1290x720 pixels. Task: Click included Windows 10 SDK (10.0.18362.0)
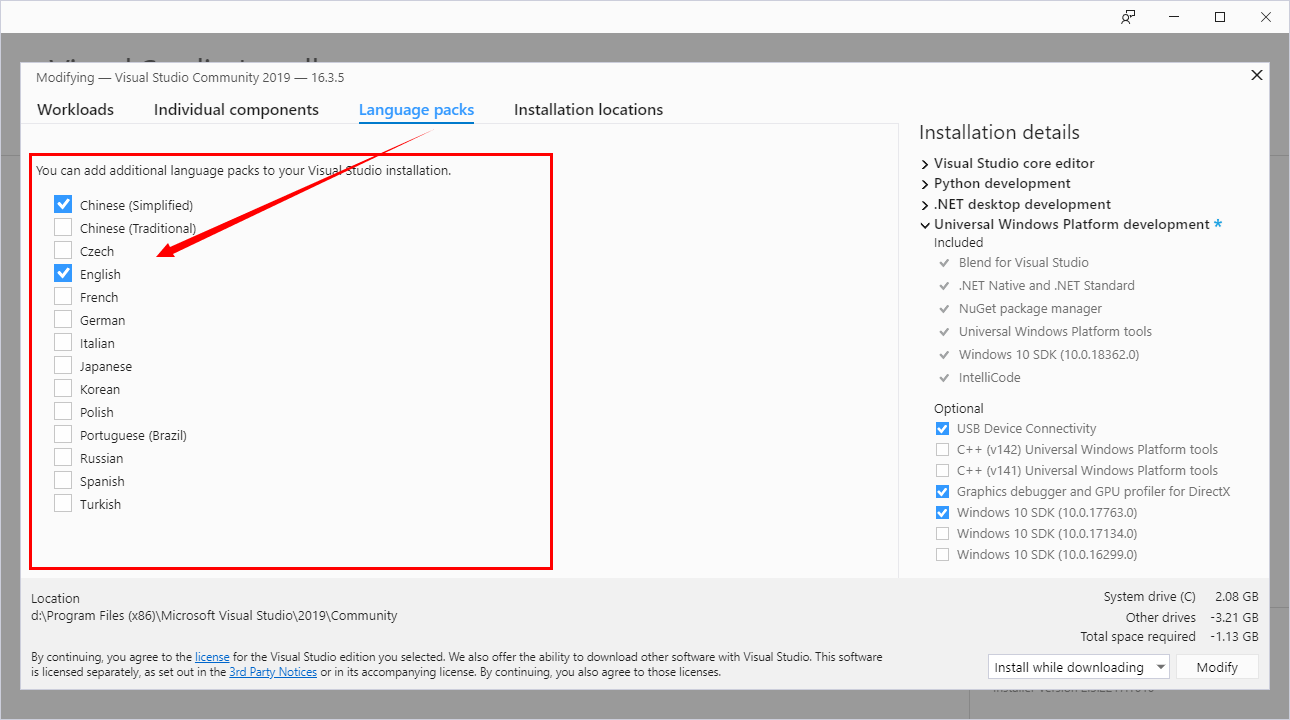tap(1048, 355)
